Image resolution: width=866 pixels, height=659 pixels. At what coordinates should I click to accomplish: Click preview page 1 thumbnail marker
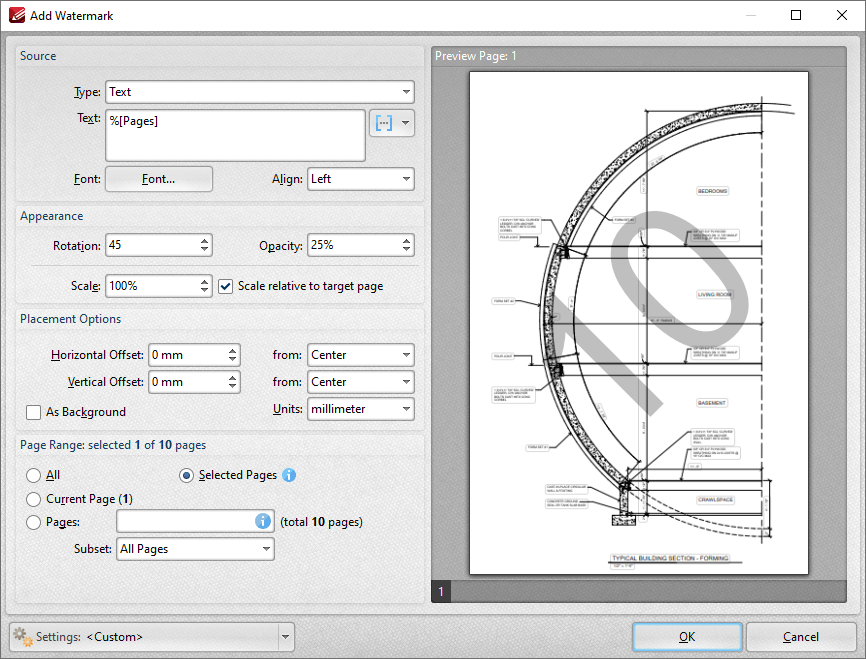[441, 592]
